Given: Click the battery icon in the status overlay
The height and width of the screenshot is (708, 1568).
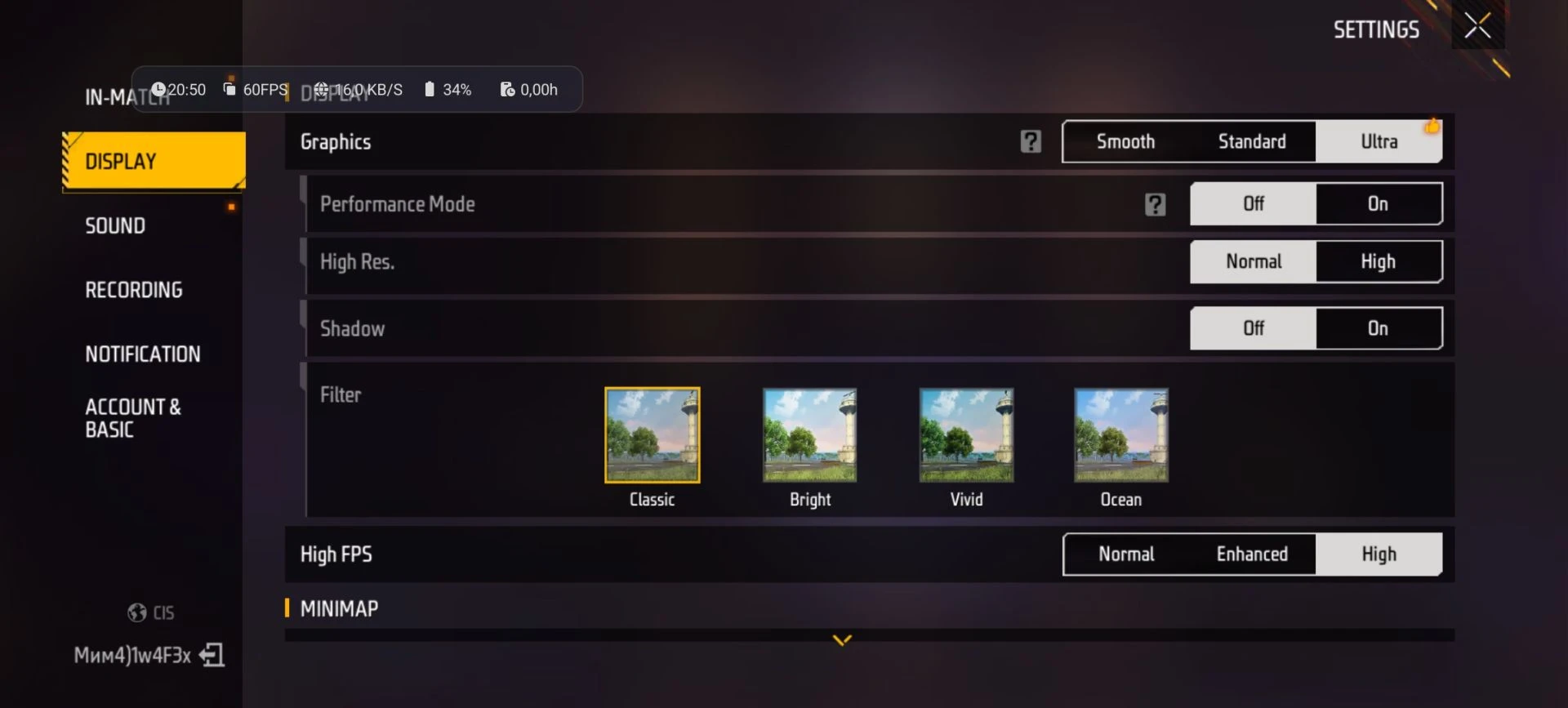Looking at the screenshot, I should coord(430,89).
